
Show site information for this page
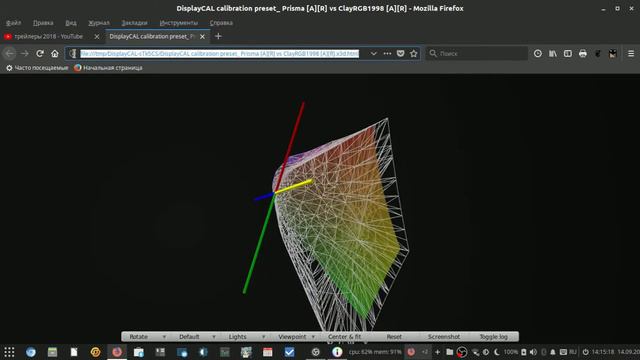[x=73, y=53]
